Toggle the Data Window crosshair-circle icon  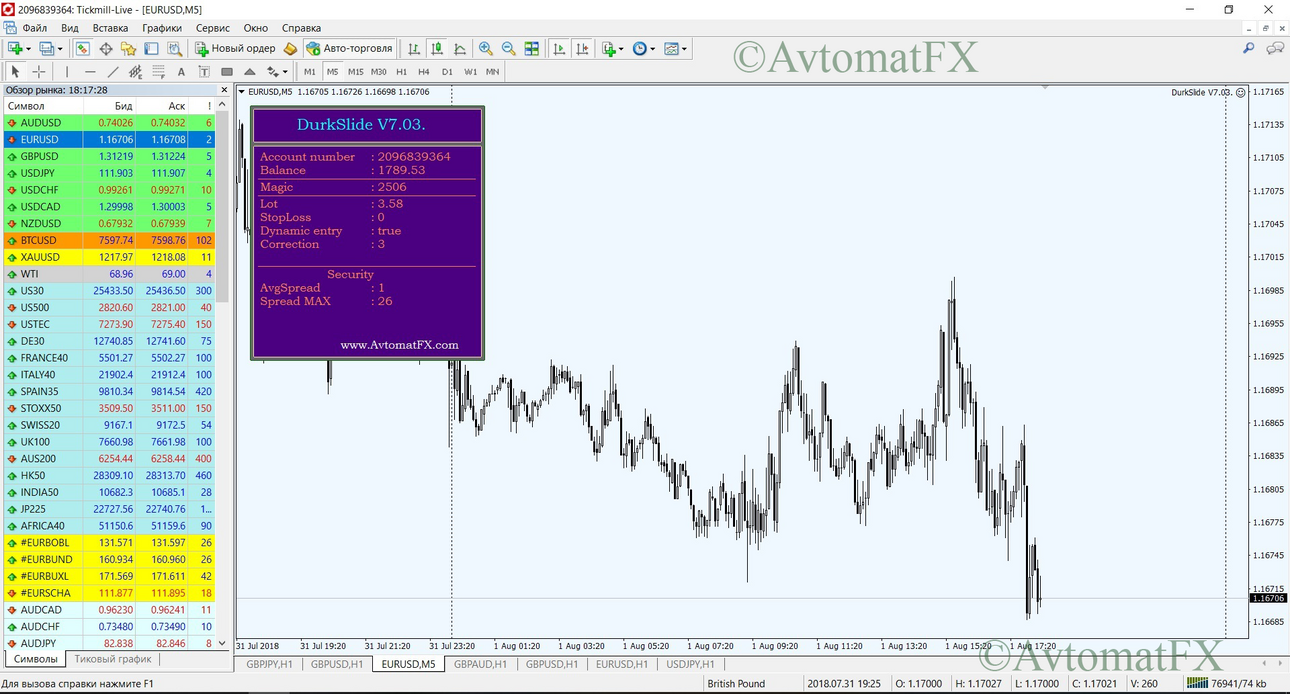(105, 48)
